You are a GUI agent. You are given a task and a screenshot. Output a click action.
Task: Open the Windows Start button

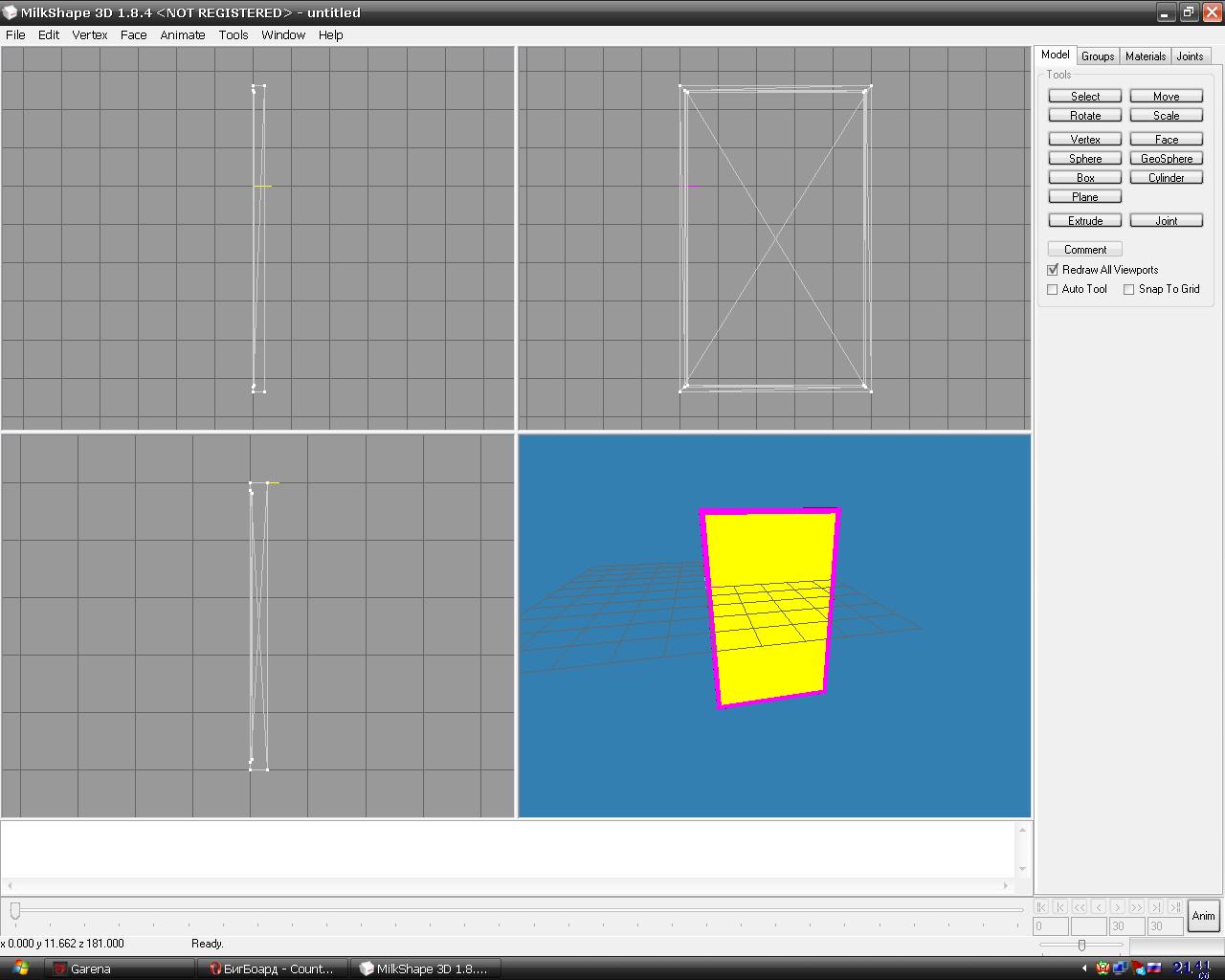click(x=20, y=969)
